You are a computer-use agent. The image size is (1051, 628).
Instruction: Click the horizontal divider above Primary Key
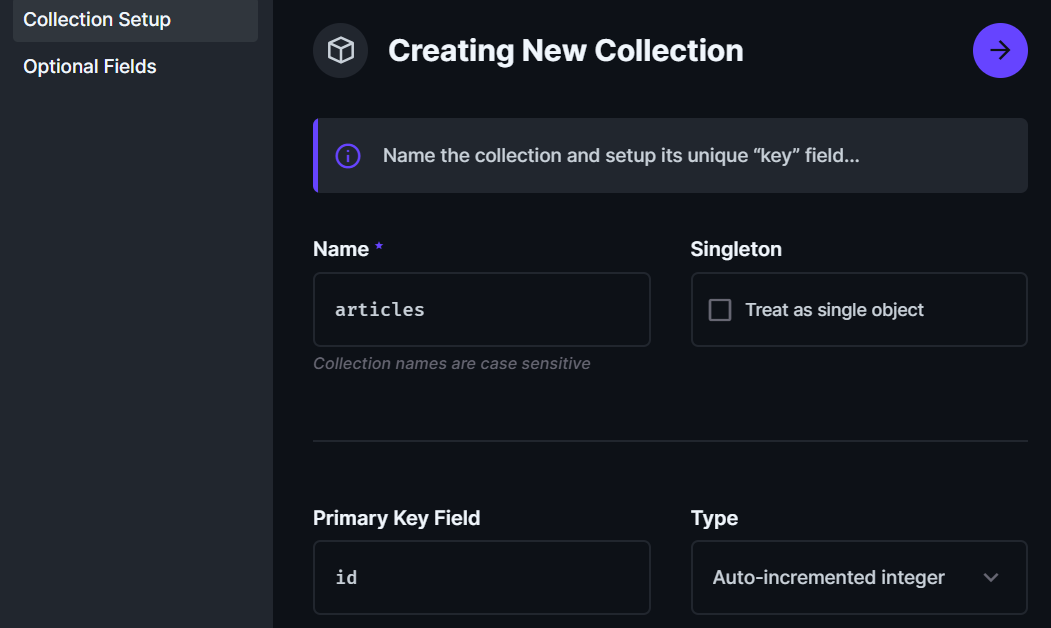670,441
